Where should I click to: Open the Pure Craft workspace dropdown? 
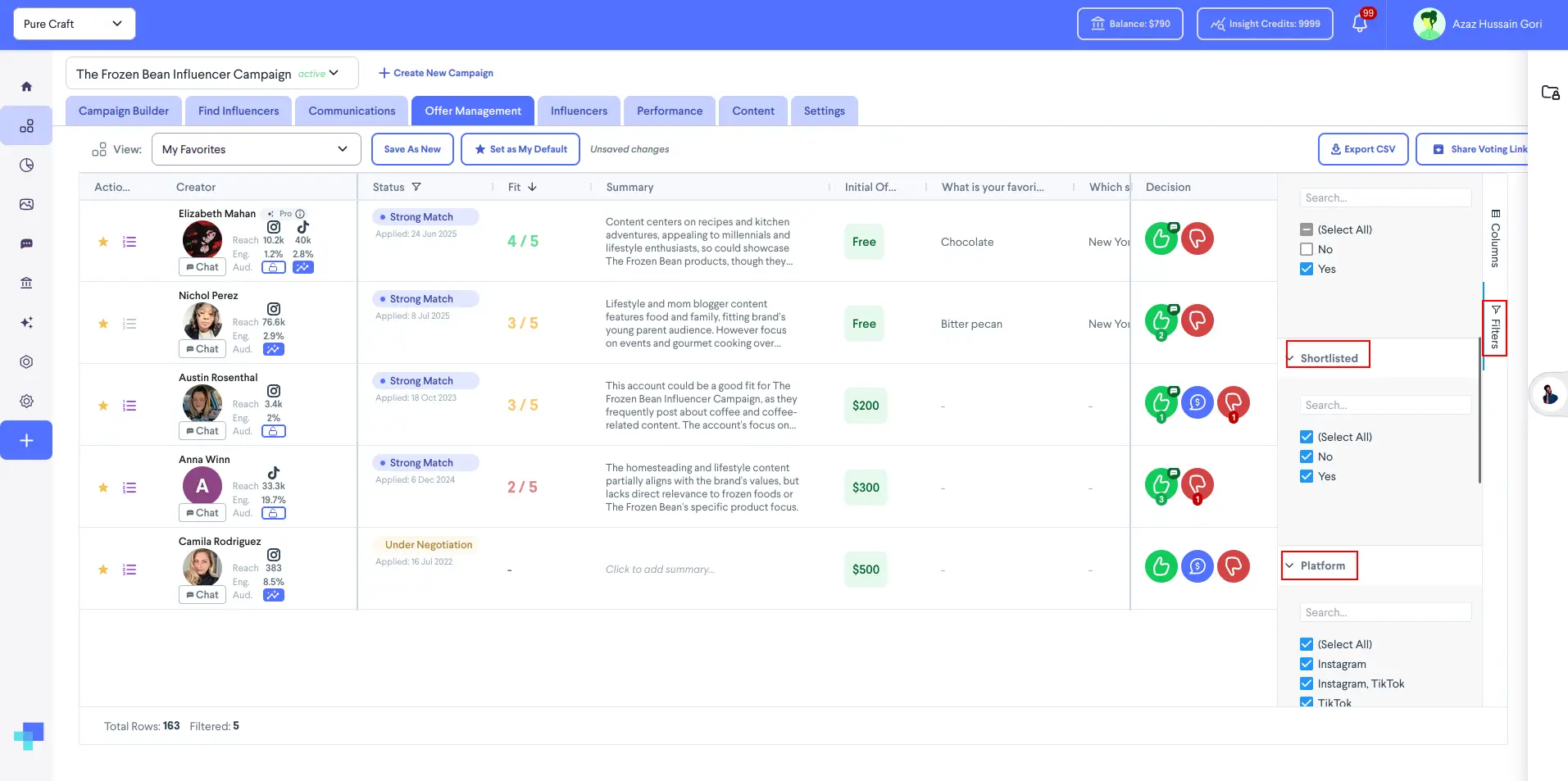[75, 24]
